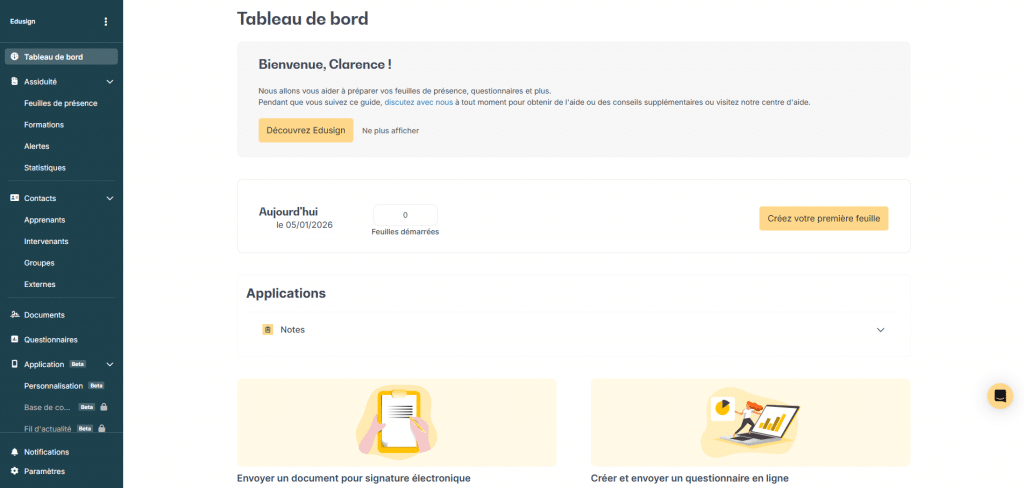Image resolution: width=1024 pixels, height=488 pixels.
Task: Open the Formations page
Action: pos(44,125)
